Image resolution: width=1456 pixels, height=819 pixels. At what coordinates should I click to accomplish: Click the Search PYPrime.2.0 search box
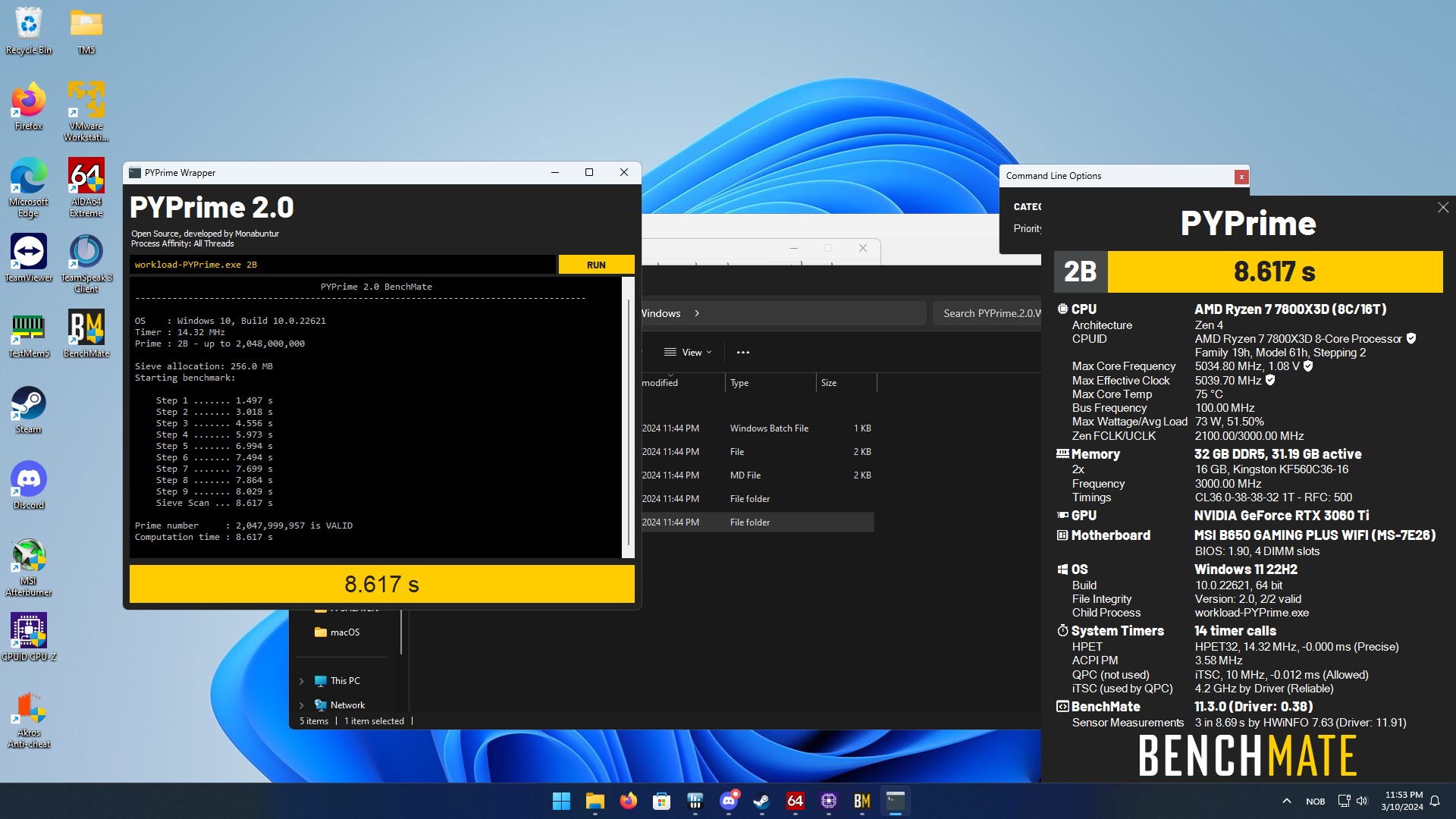pos(987,313)
